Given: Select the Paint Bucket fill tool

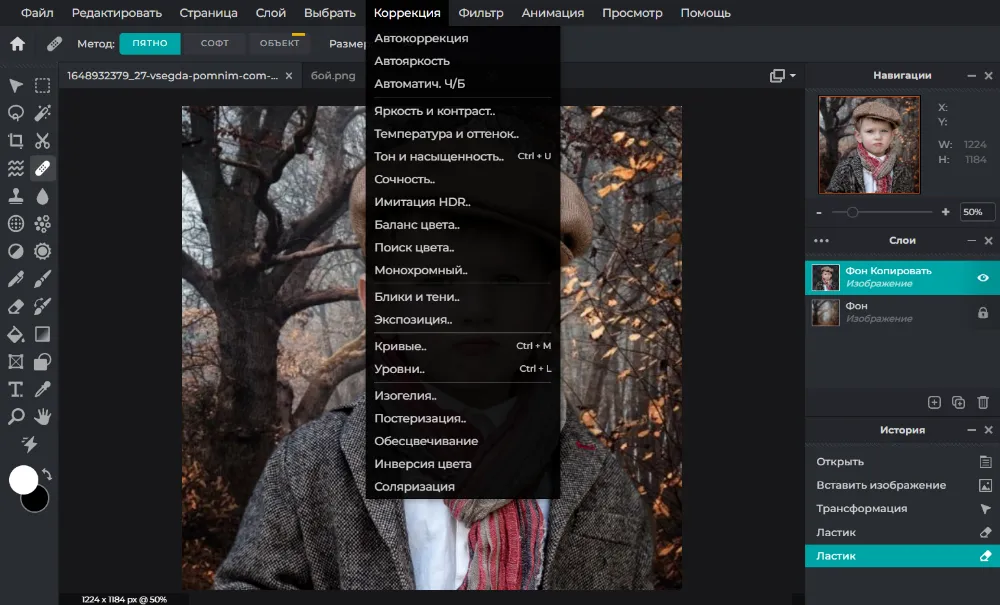Looking at the screenshot, I should point(16,334).
